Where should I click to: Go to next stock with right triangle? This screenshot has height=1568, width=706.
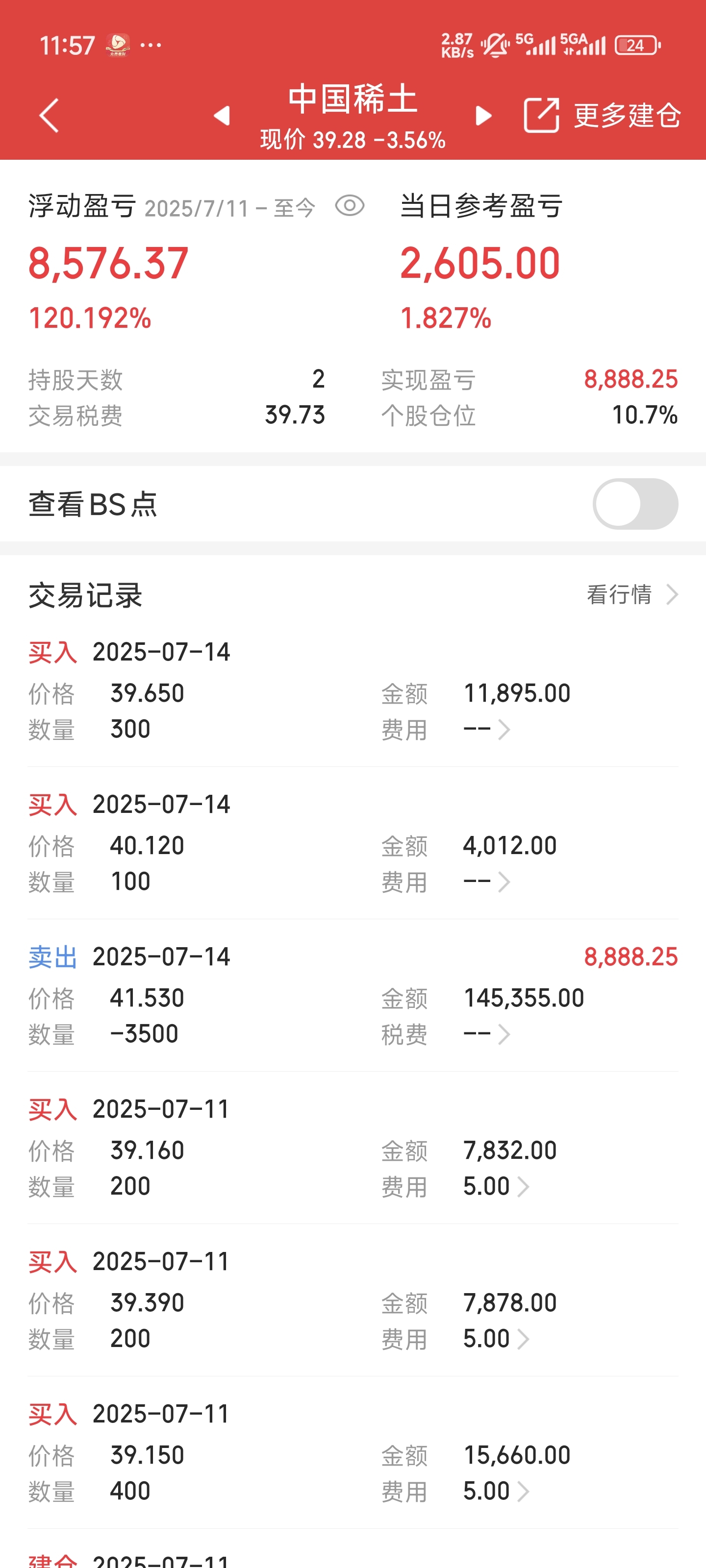484,115
